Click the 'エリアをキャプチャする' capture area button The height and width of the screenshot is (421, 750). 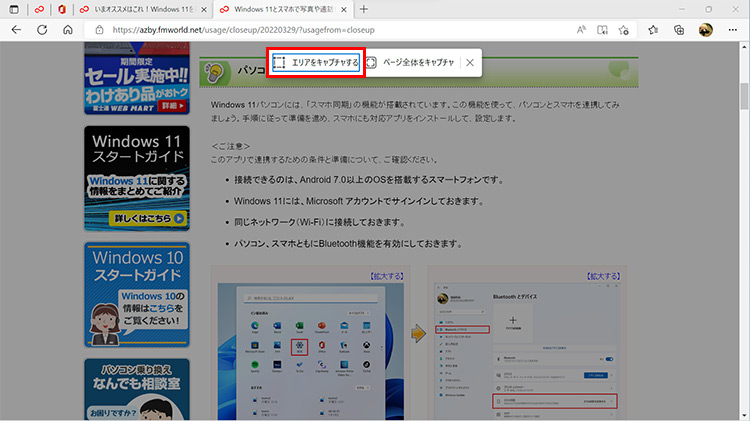tap(315, 62)
